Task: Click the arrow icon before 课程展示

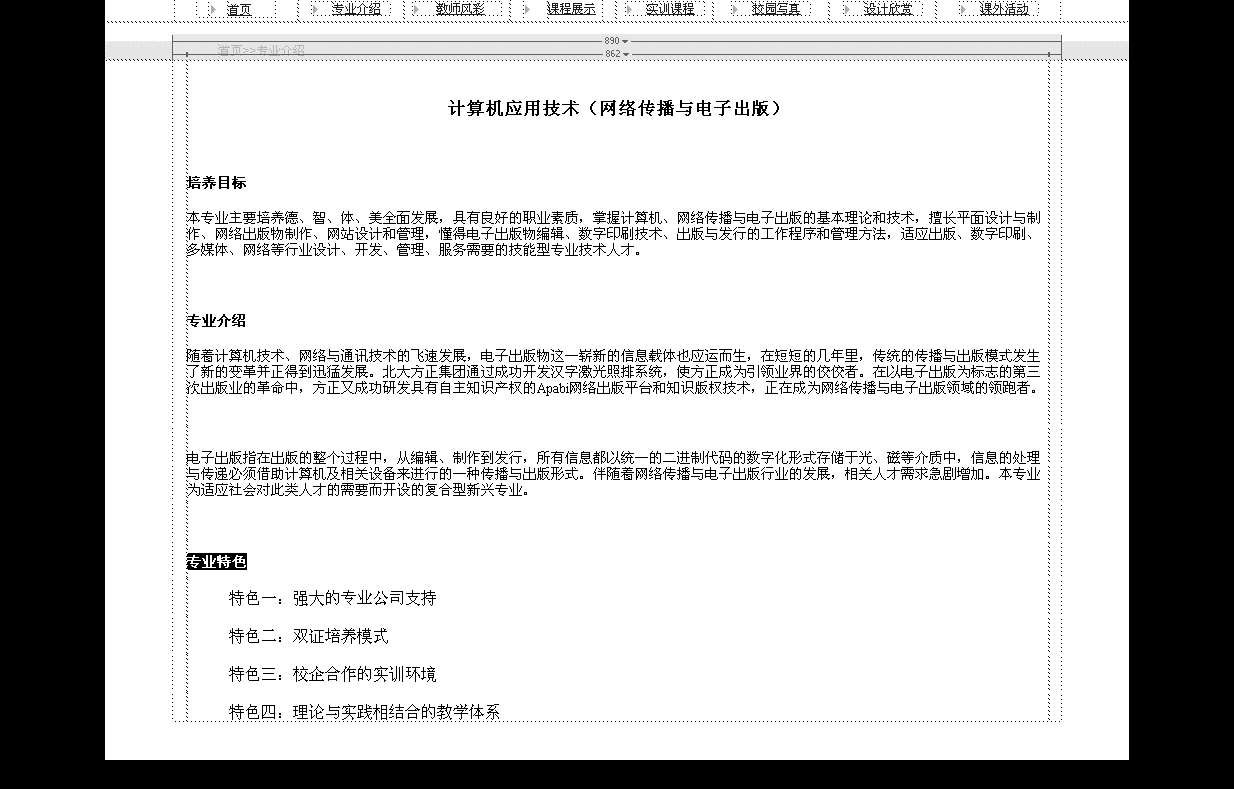Action: (x=527, y=10)
